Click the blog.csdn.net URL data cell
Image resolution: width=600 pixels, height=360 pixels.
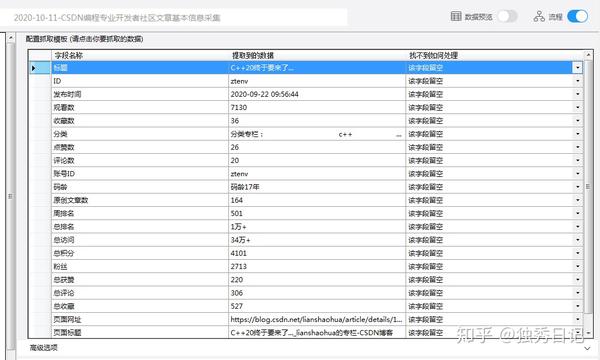[317, 319]
